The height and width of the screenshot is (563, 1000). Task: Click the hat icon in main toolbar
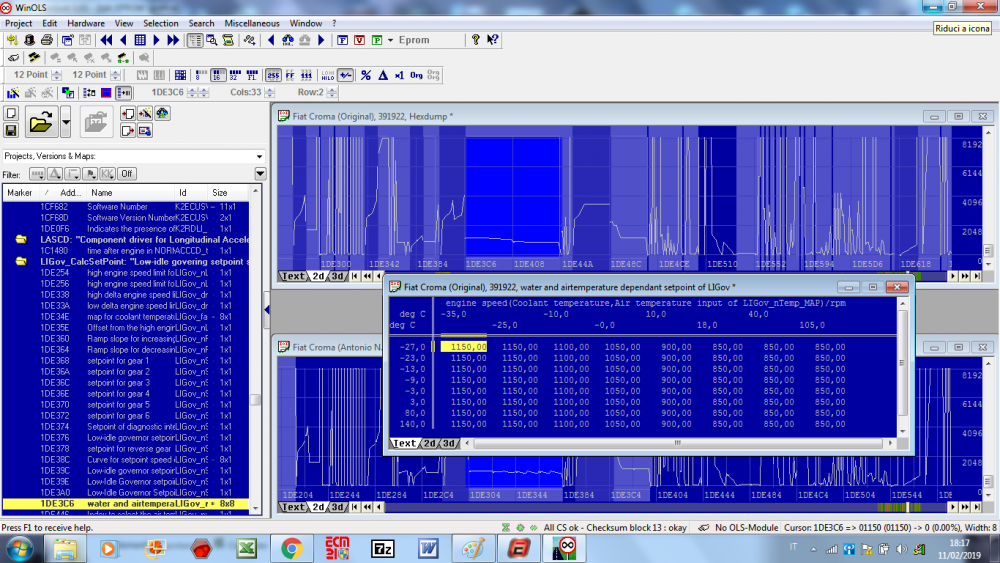pos(29,40)
